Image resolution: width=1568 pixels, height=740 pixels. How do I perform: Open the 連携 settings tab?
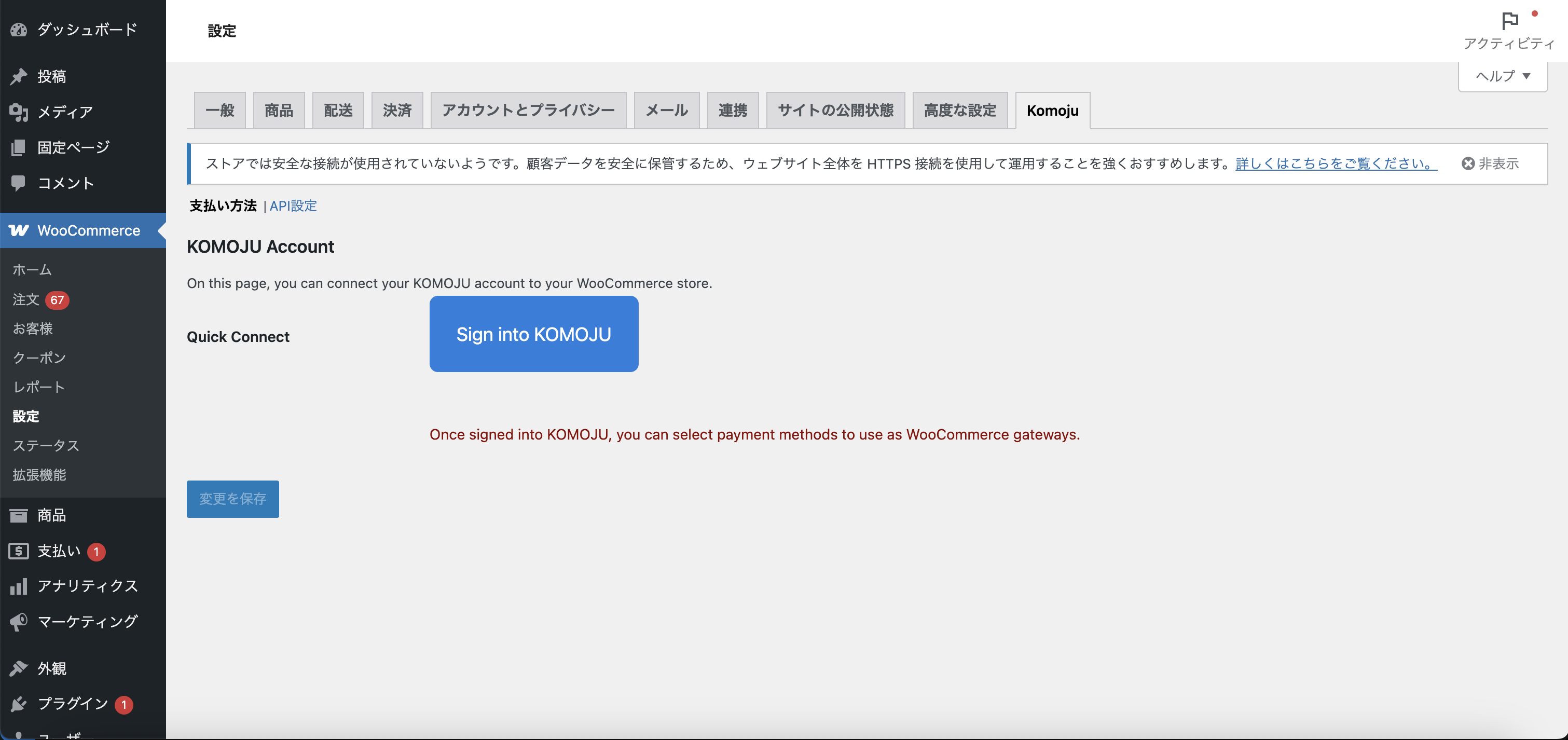pos(733,110)
